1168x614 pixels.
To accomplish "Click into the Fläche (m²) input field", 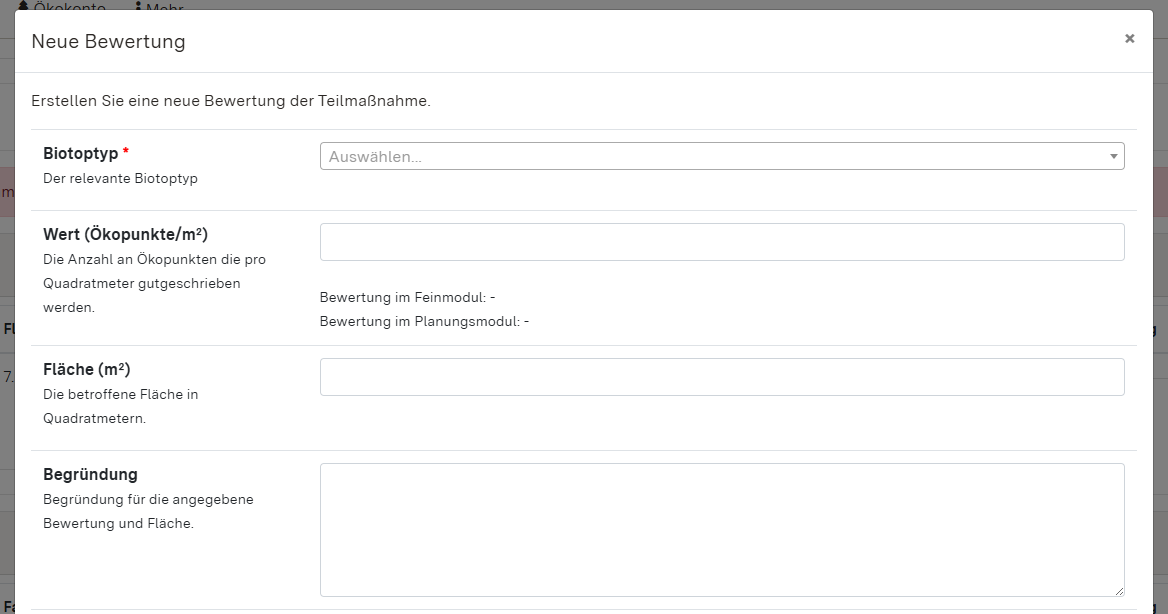I will [721, 377].
